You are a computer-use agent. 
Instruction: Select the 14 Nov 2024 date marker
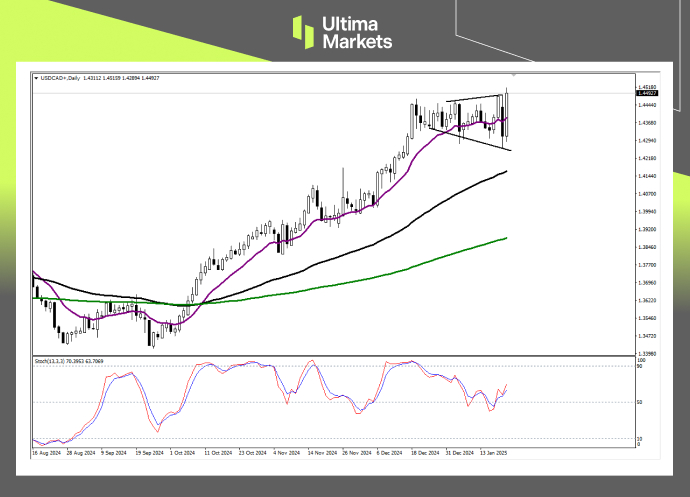323,453
